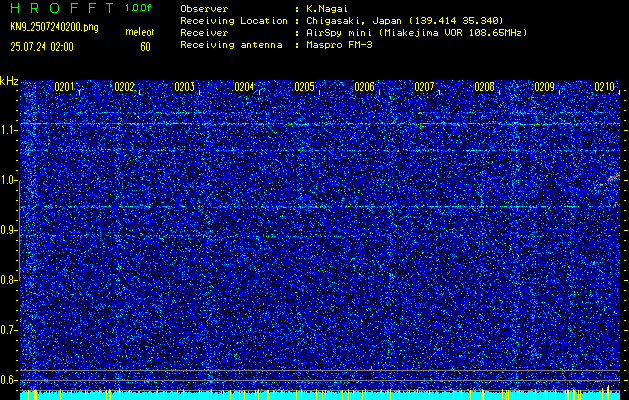
Task: Click the 0209 time marker
Action: [545, 87]
